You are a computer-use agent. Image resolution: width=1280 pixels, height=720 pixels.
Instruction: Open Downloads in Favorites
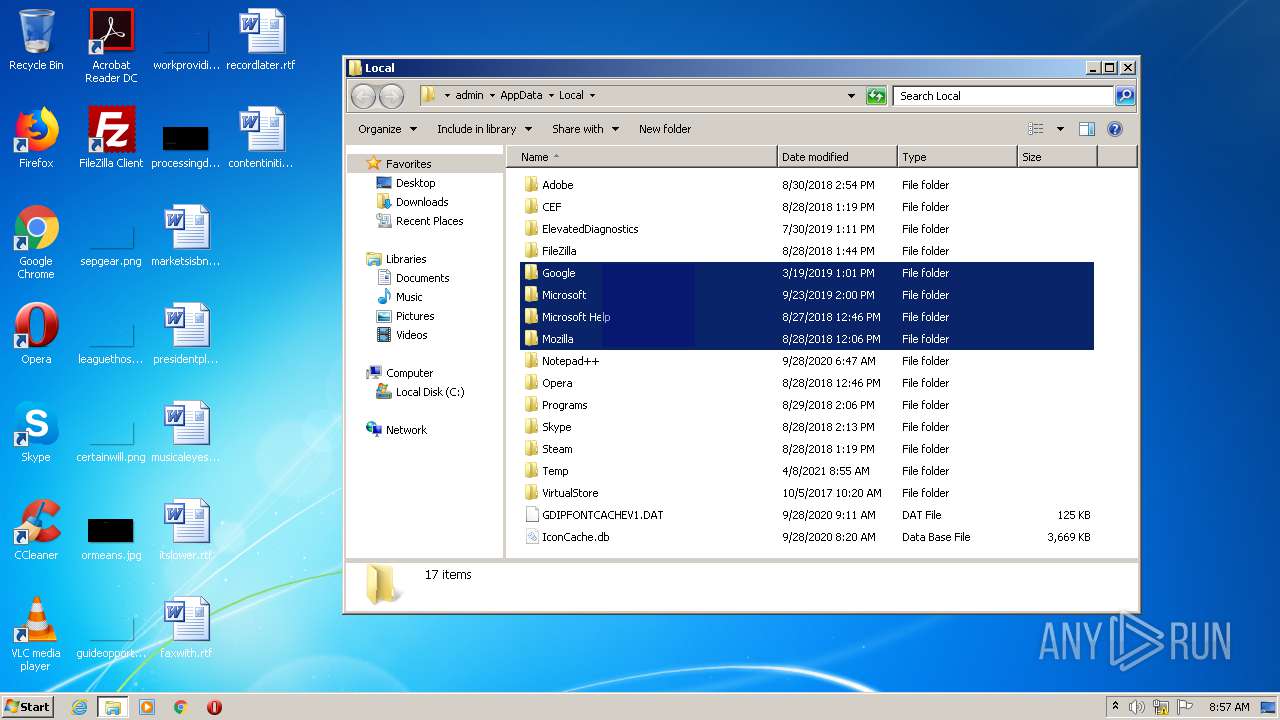[421, 202]
